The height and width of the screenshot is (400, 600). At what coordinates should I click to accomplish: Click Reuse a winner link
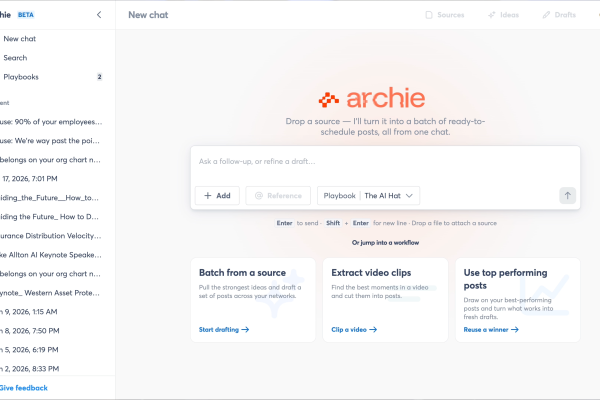[491, 330]
